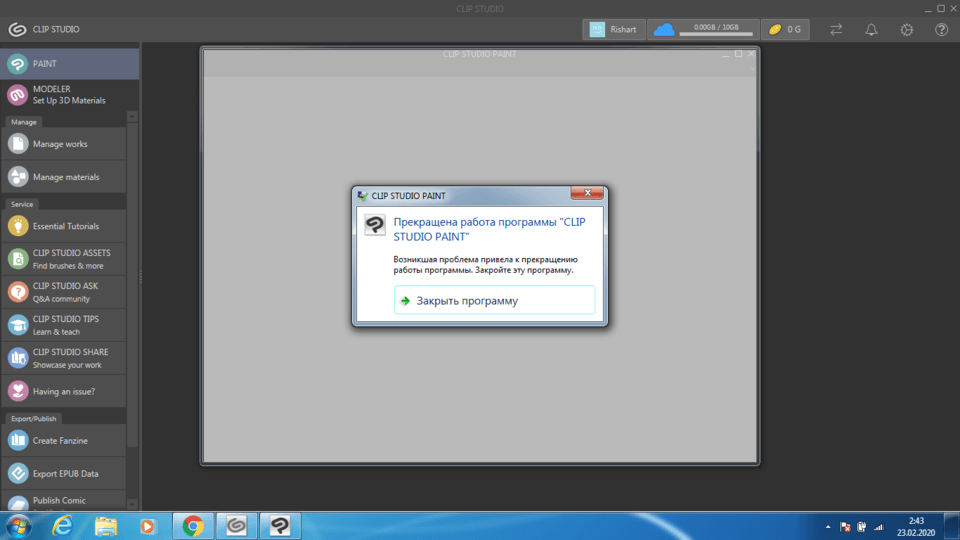Open CLIP STUDIO ASK Q&A community
The height and width of the screenshot is (540, 960).
click(x=64, y=292)
